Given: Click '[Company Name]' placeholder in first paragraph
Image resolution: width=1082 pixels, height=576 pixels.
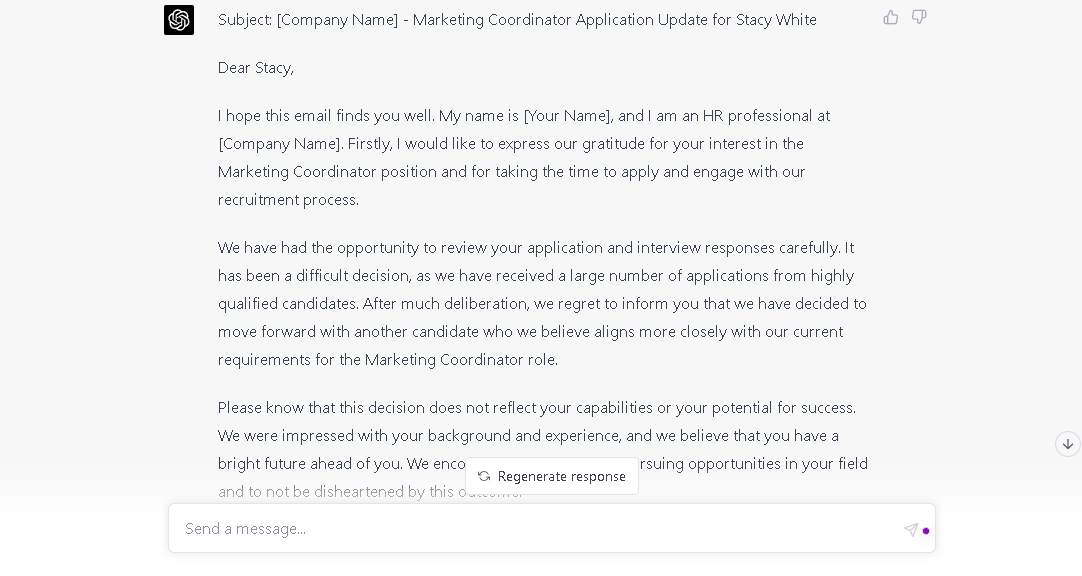Looking at the screenshot, I should point(279,144).
